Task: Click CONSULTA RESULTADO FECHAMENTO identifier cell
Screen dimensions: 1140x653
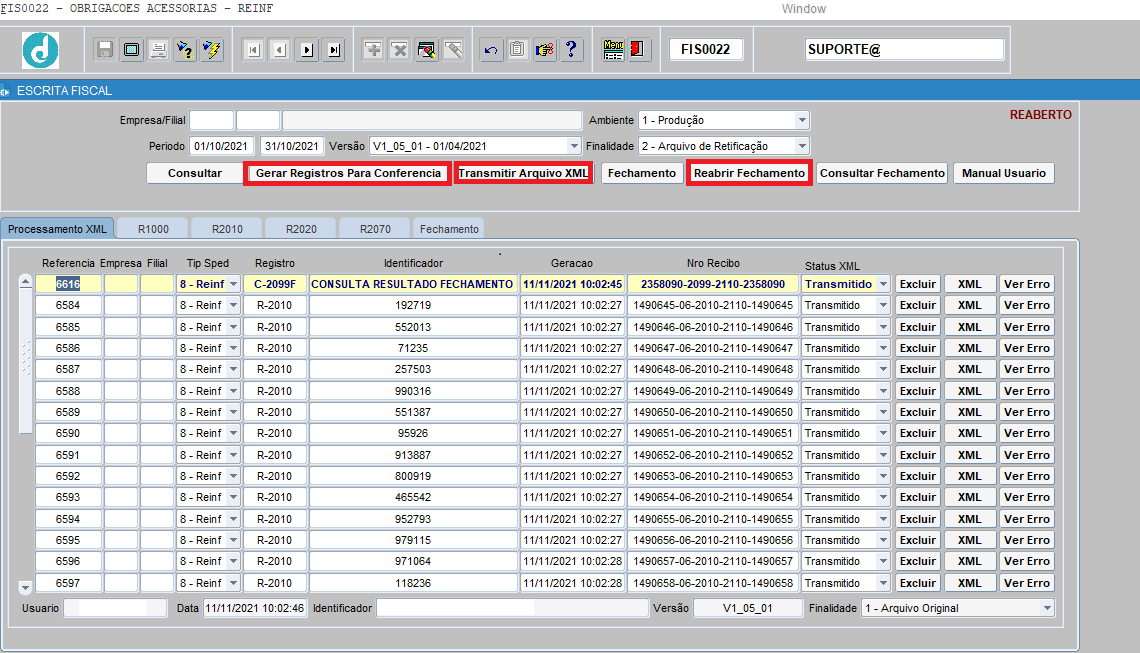Action: [x=412, y=284]
